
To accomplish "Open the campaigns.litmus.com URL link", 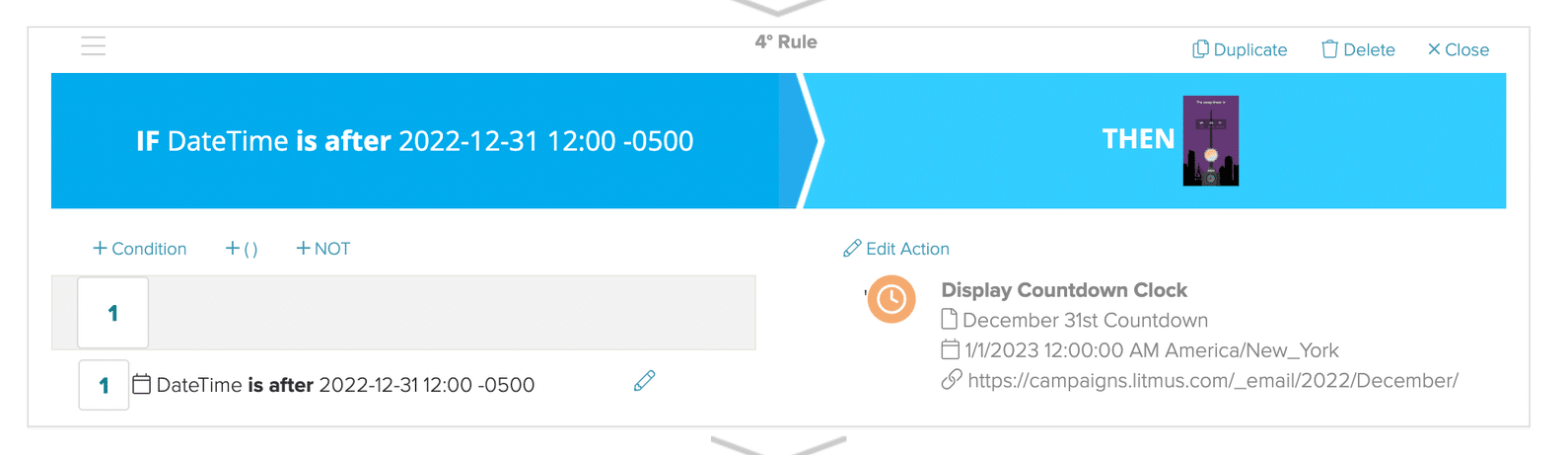I will [1213, 380].
